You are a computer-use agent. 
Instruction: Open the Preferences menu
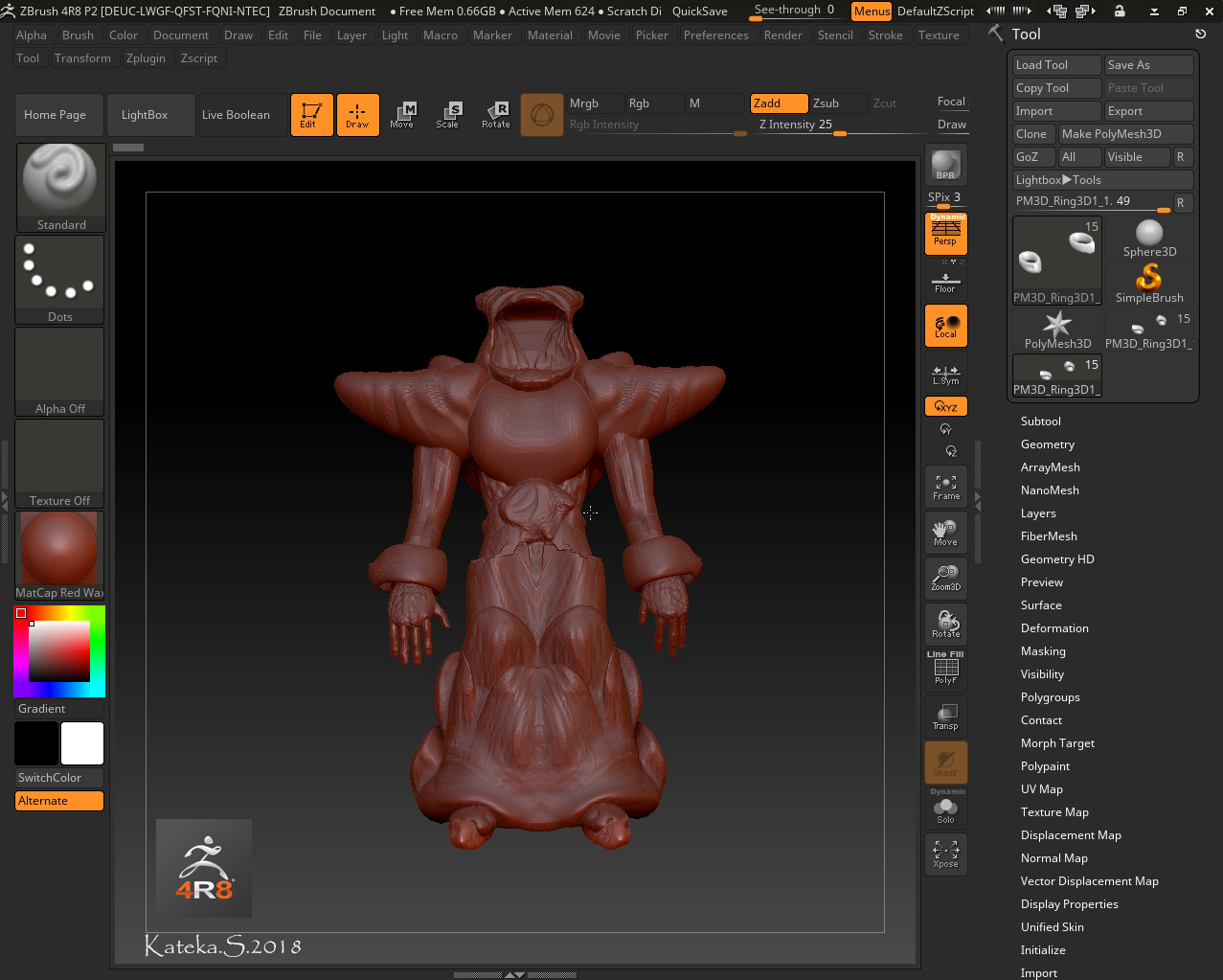click(715, 35)
